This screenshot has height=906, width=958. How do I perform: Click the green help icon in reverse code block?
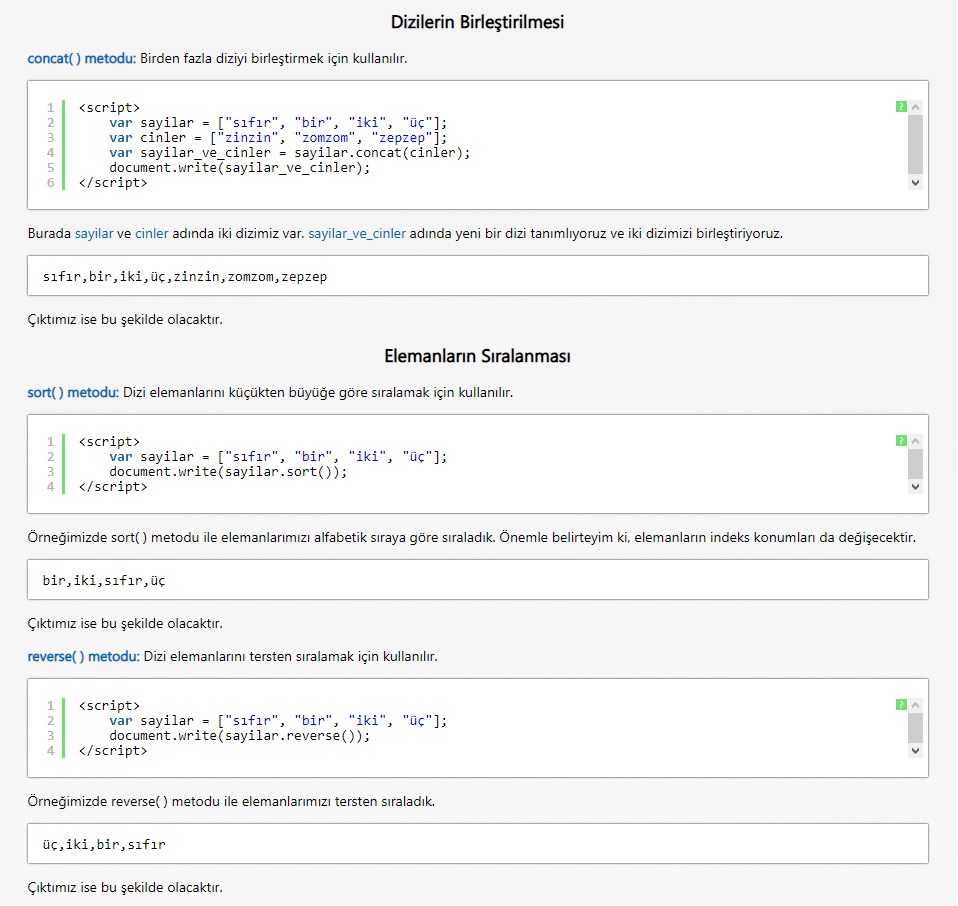[x=901, y=705]
